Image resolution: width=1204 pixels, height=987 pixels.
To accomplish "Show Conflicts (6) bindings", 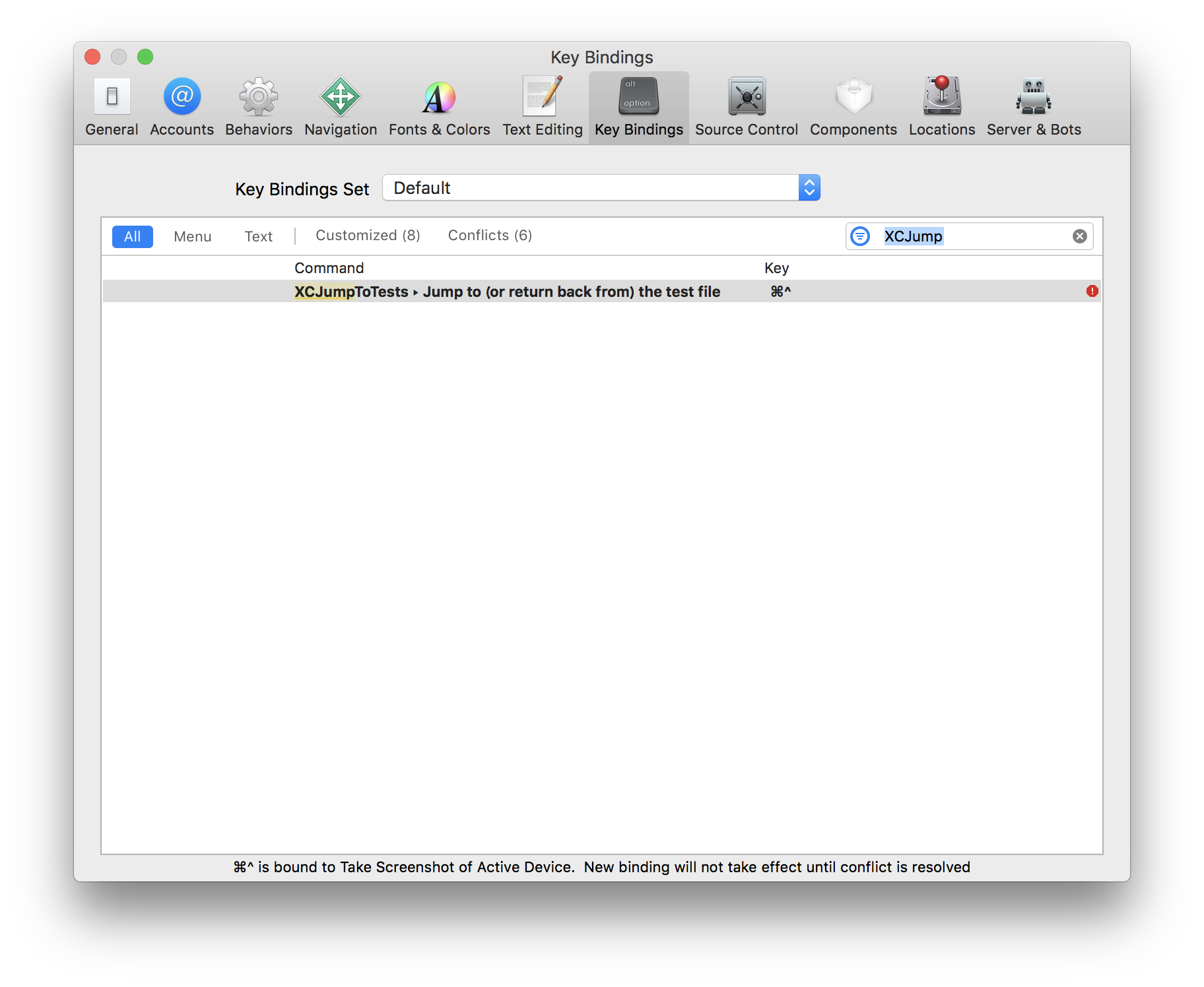I will [x=490, y=236].
